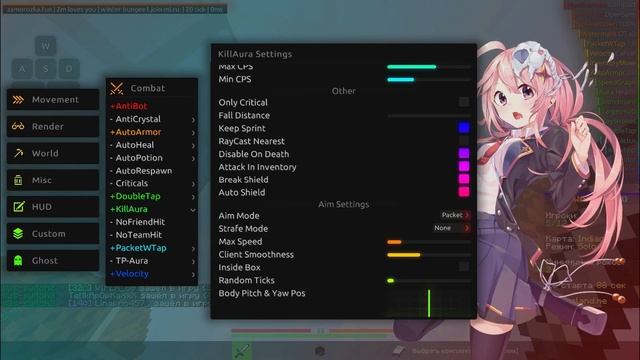Expand Criticals settings arrow

click(x=193, y=184)
